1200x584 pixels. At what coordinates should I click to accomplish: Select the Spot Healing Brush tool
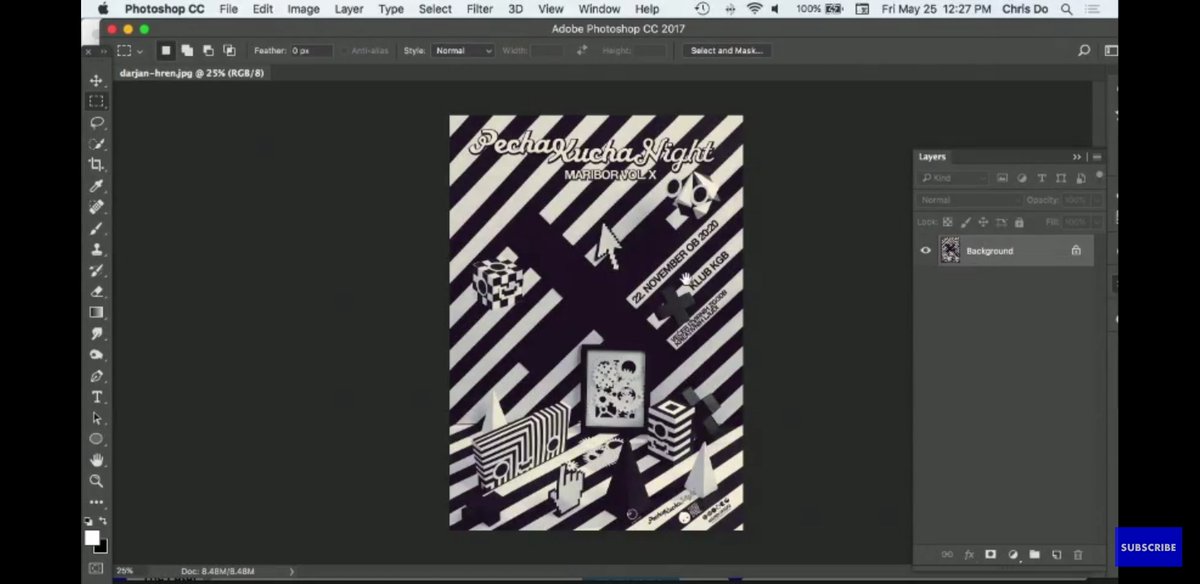pyautogui.click(x=96, y=207)
